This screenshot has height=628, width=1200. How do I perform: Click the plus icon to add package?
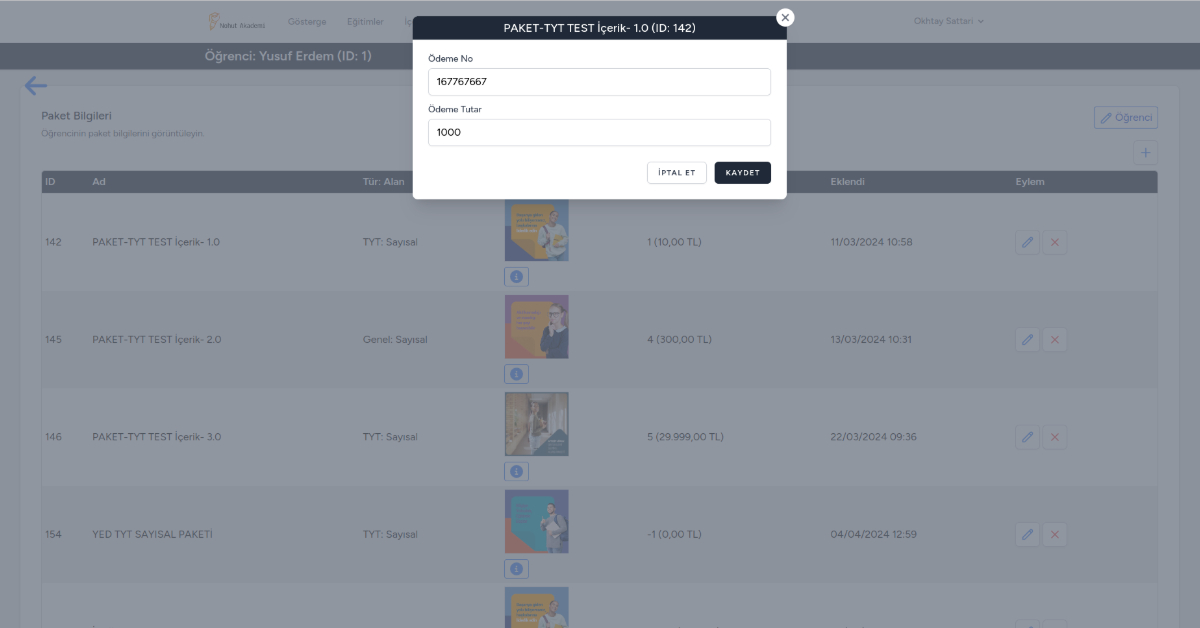[x=1145, y=153]
